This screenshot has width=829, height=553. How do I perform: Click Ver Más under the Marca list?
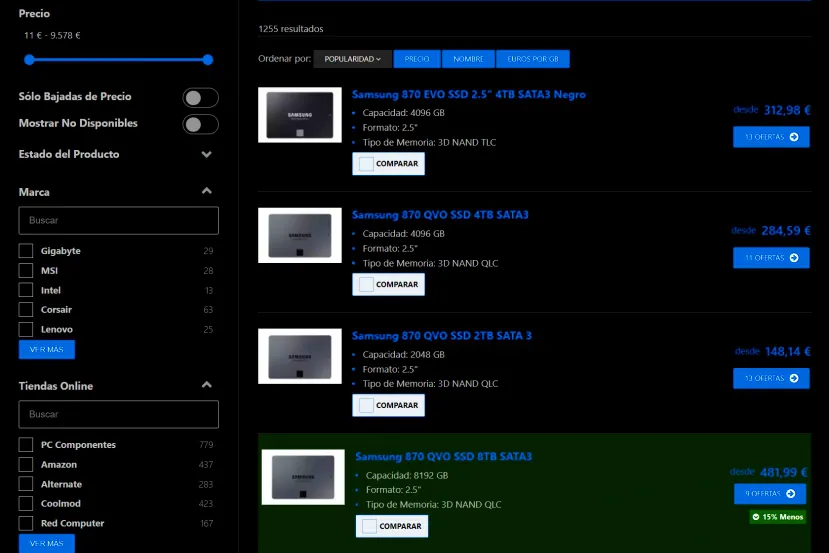(46, 350)
